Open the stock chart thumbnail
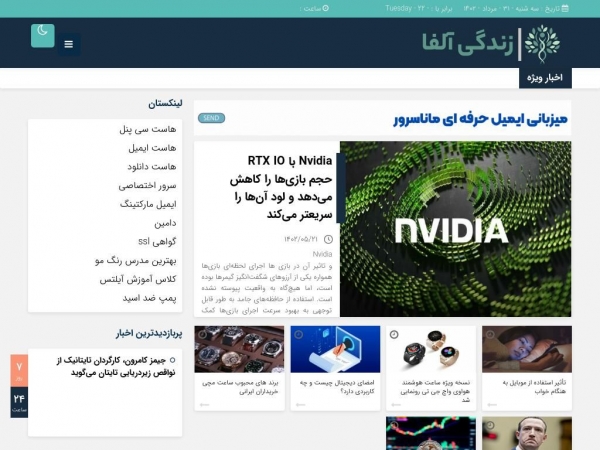This screenshot has width=600, height=450. tap(431, 433)
